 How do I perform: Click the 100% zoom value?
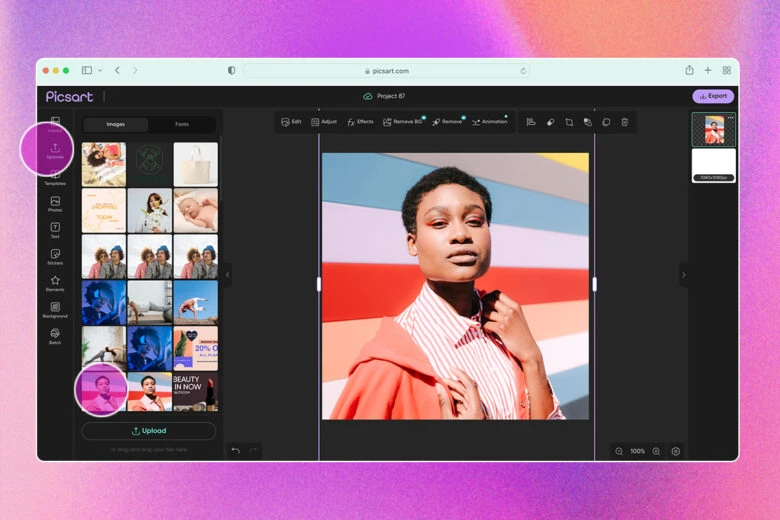coord(638,451)
